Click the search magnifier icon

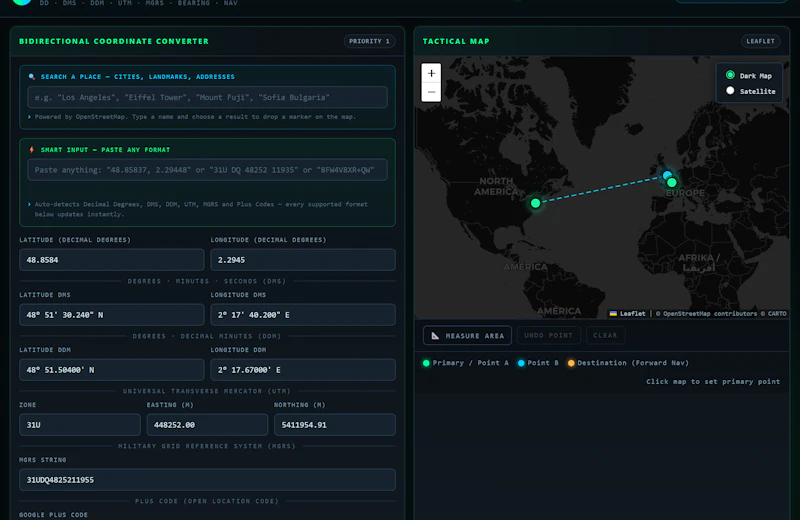32,77
